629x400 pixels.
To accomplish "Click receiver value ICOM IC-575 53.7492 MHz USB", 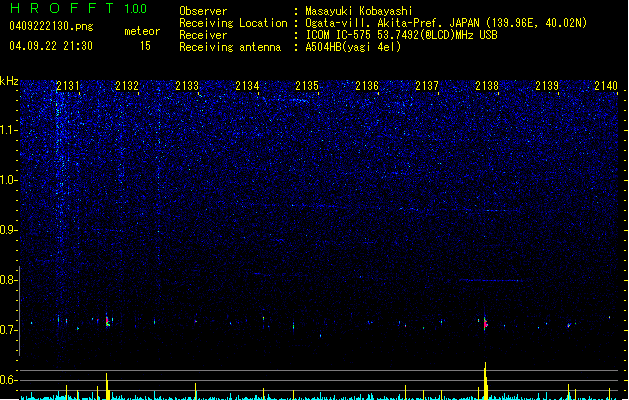I will tap(402, 35).
